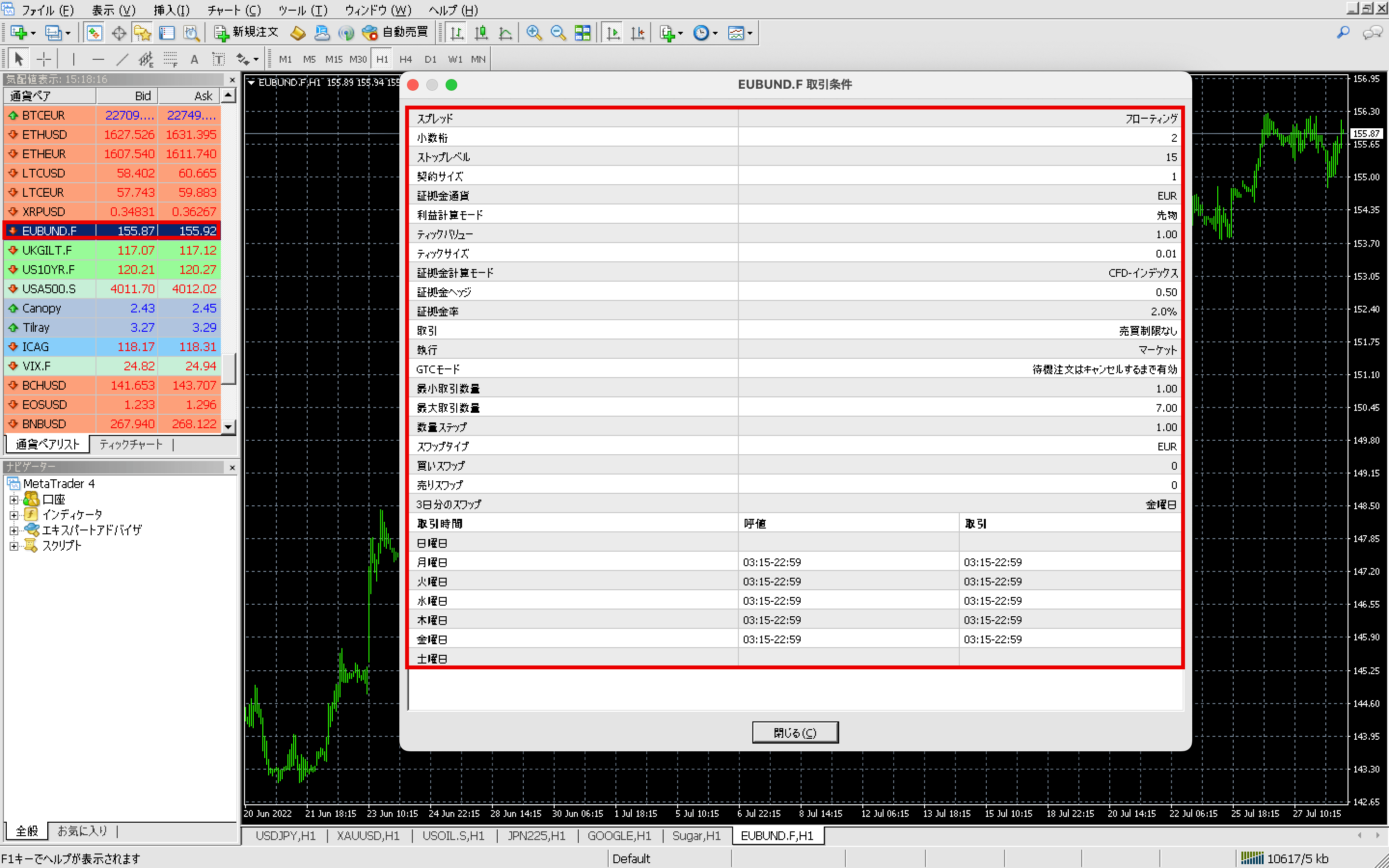This screenshot has width=1389, height=868.
Task: Tile chart windows icon
Action: pyautogui.click(x=583, y=33)
